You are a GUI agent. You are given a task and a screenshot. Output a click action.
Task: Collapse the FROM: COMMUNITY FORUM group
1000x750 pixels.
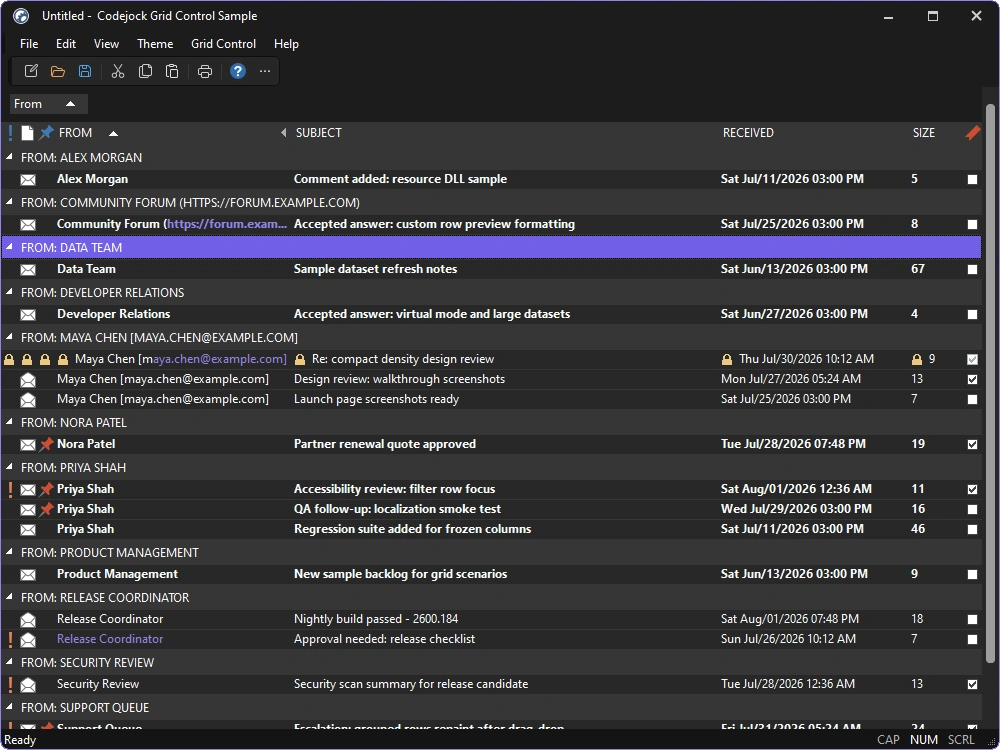[x=10, y=202]
